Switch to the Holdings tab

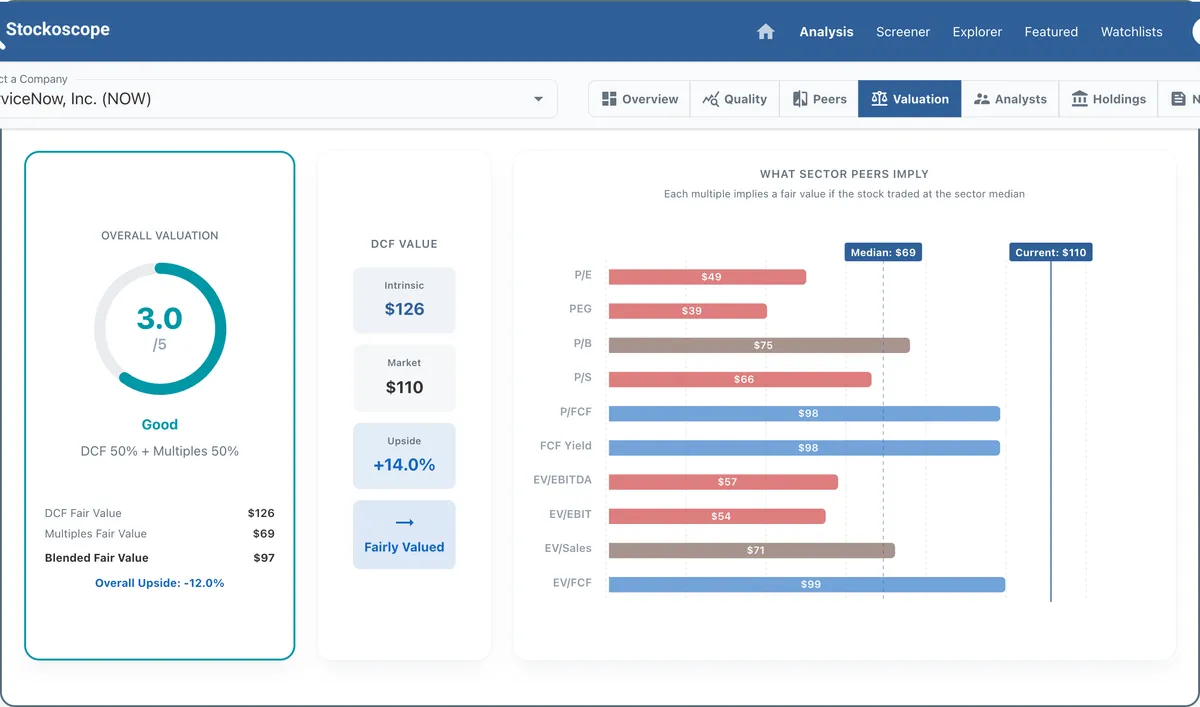pos(1108,99)
